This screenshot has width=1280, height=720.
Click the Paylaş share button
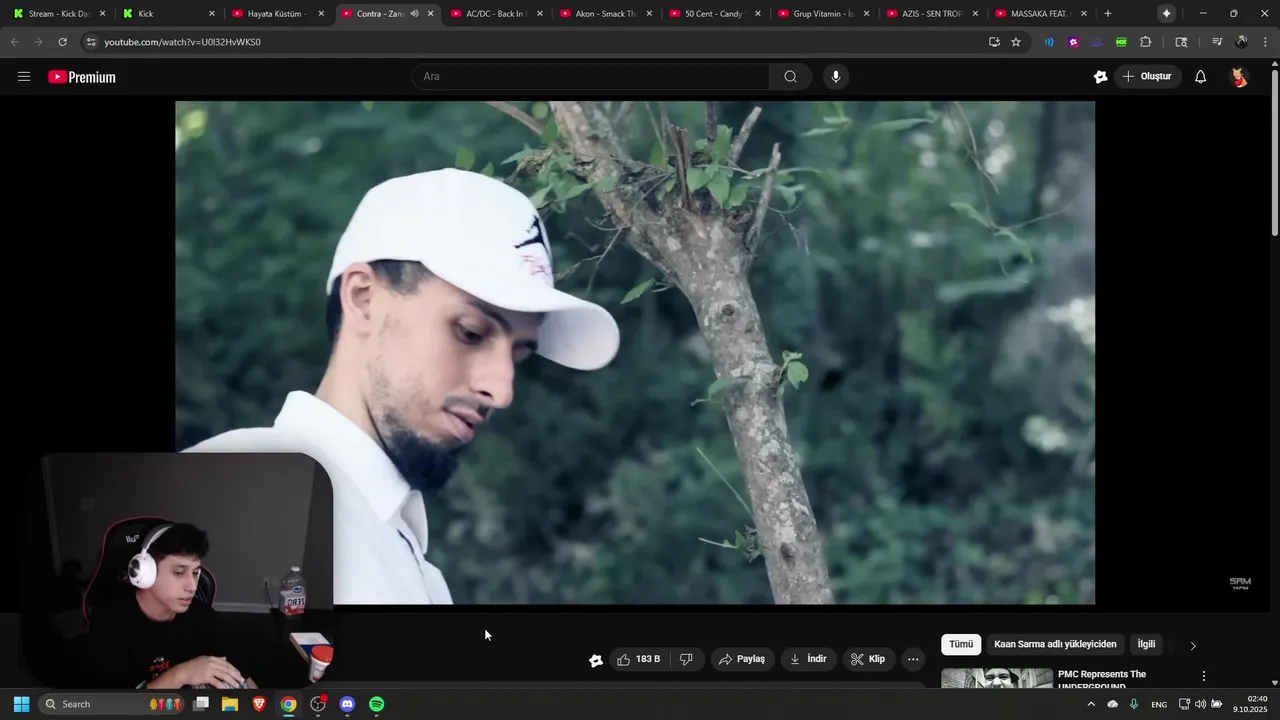tap(742, 659)
